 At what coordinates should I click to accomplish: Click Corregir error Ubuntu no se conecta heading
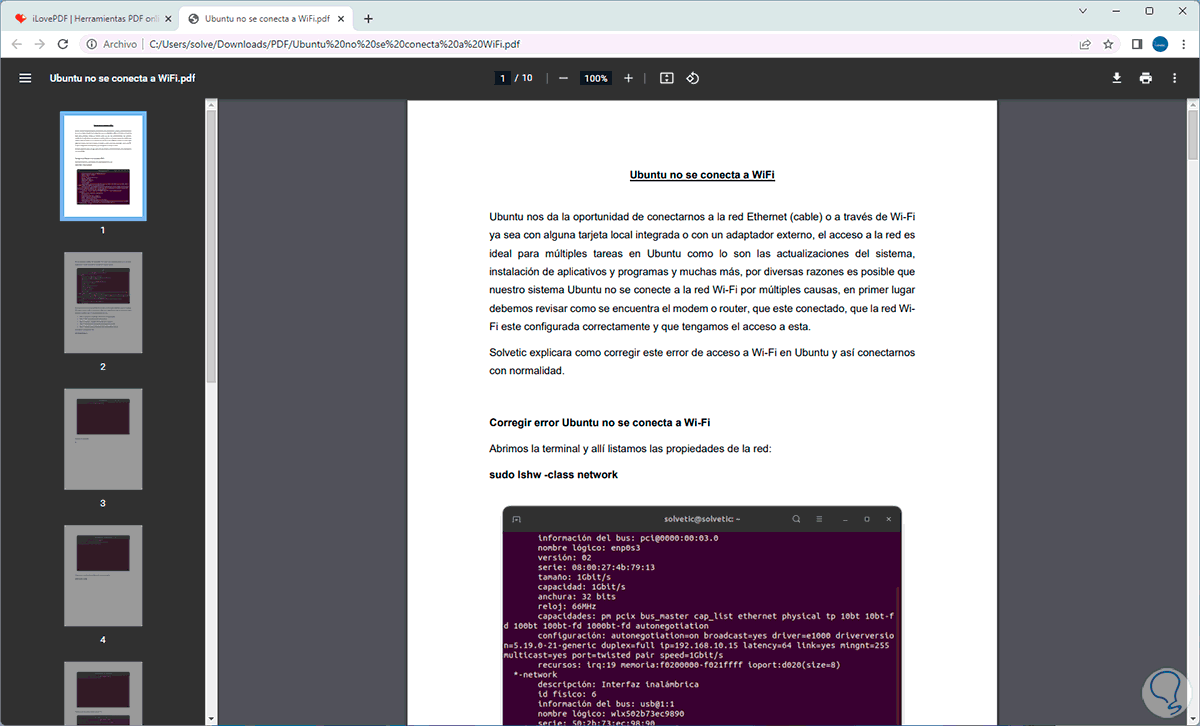(x=600, y=423)
